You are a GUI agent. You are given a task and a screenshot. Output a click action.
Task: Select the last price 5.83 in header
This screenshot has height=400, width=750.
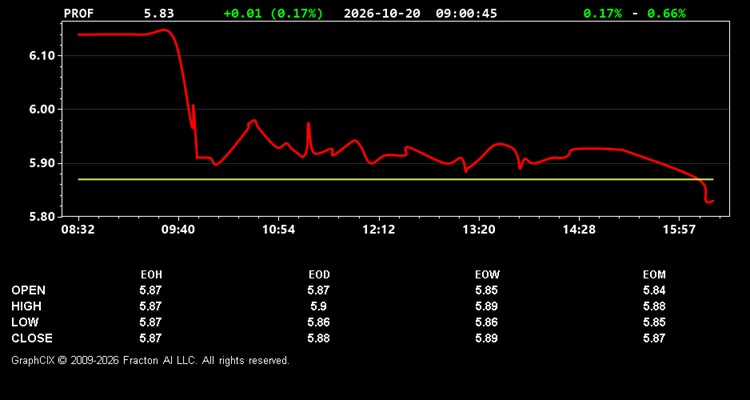point(159,13)
